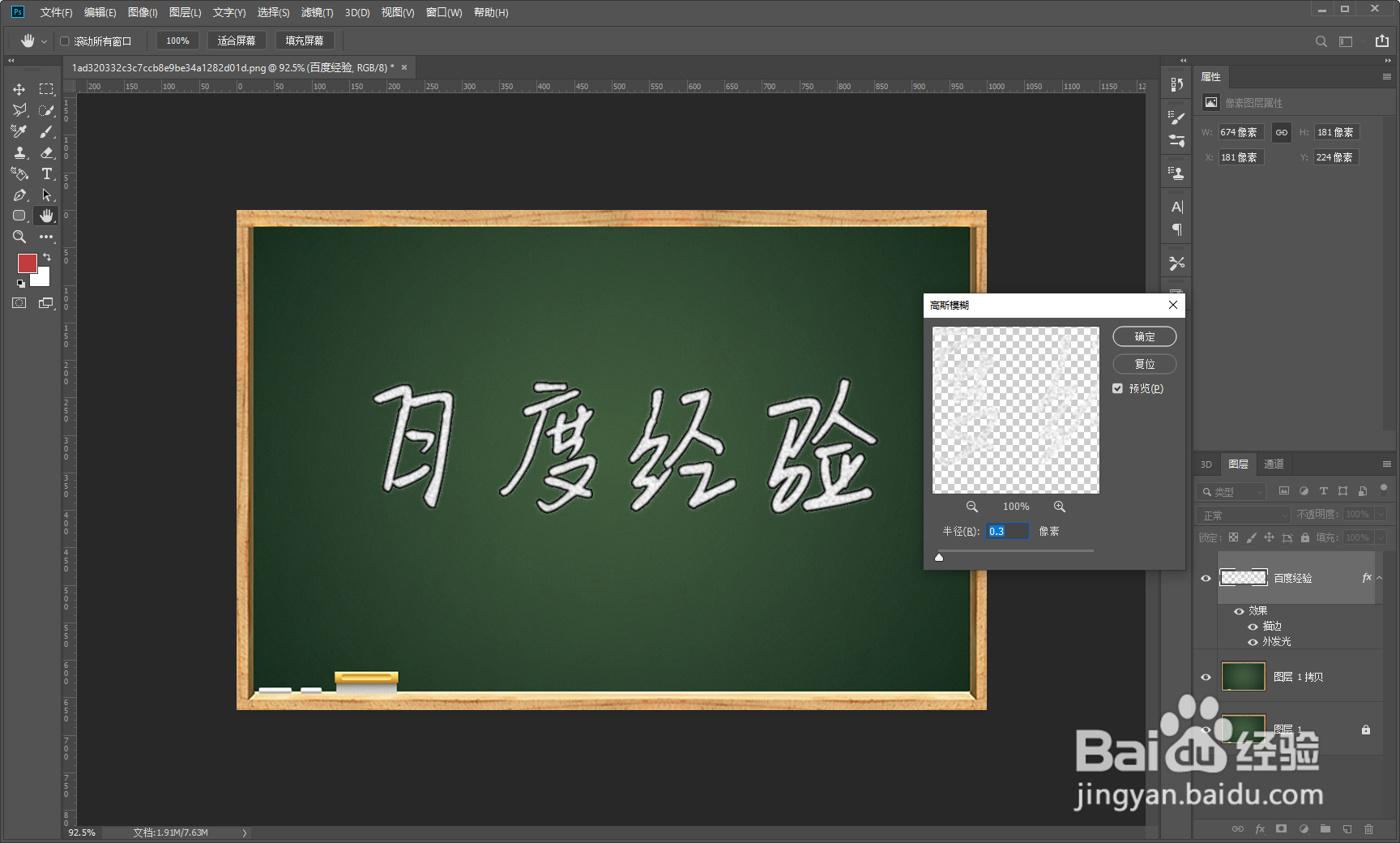1400x843 pixels.
Task: Toggle visibility of the 描边 effect
Action: pyautogui.click(x=1253, y=626)
